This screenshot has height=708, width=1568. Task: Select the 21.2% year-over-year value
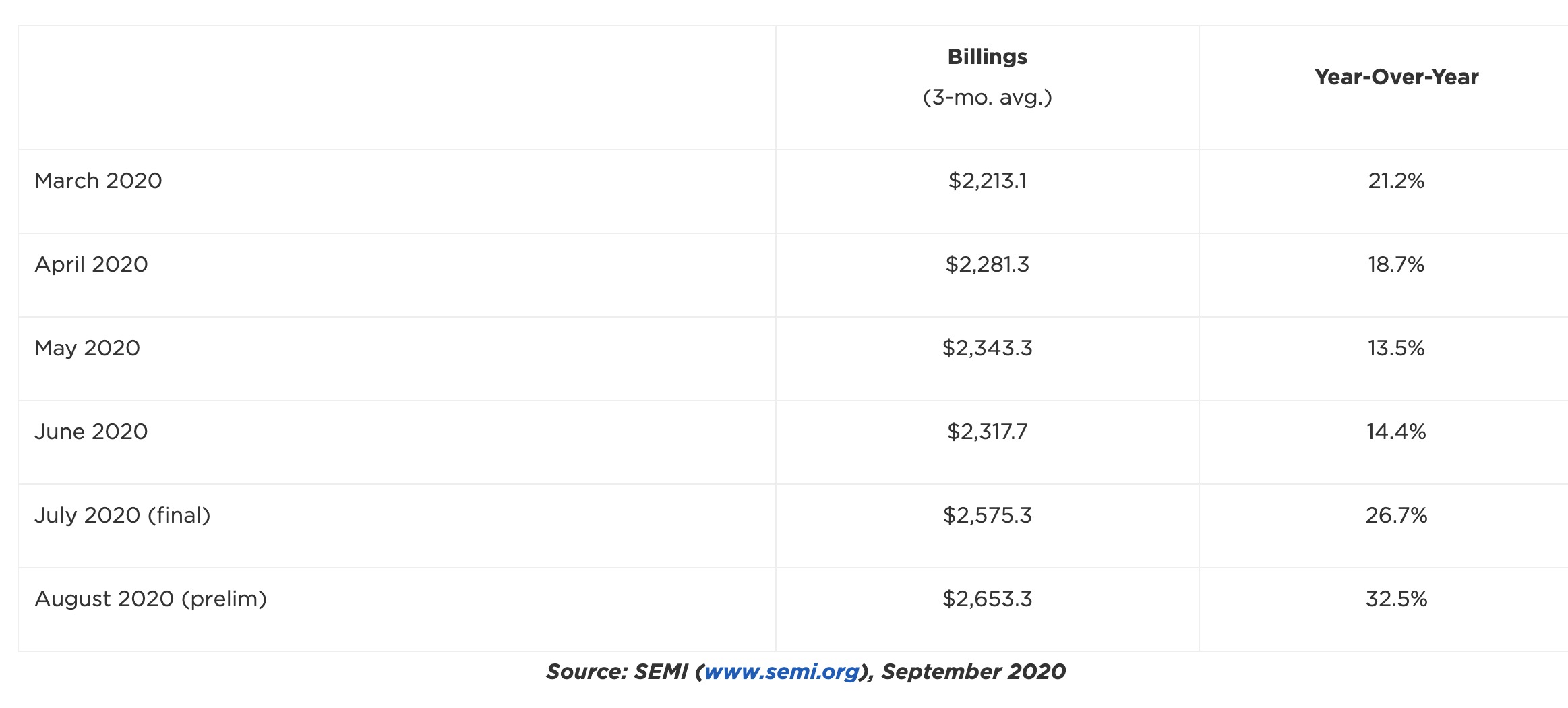(x=1396, y=181)
